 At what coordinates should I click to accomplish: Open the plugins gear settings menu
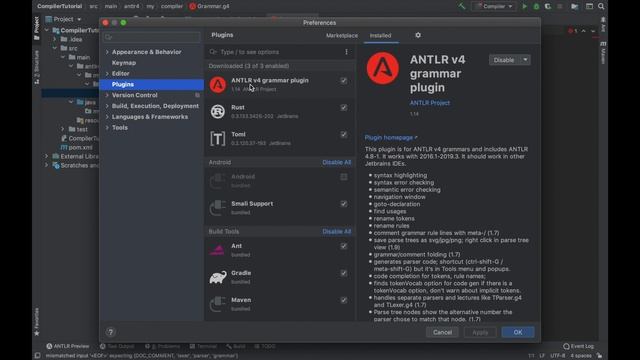tap(418, 36)
